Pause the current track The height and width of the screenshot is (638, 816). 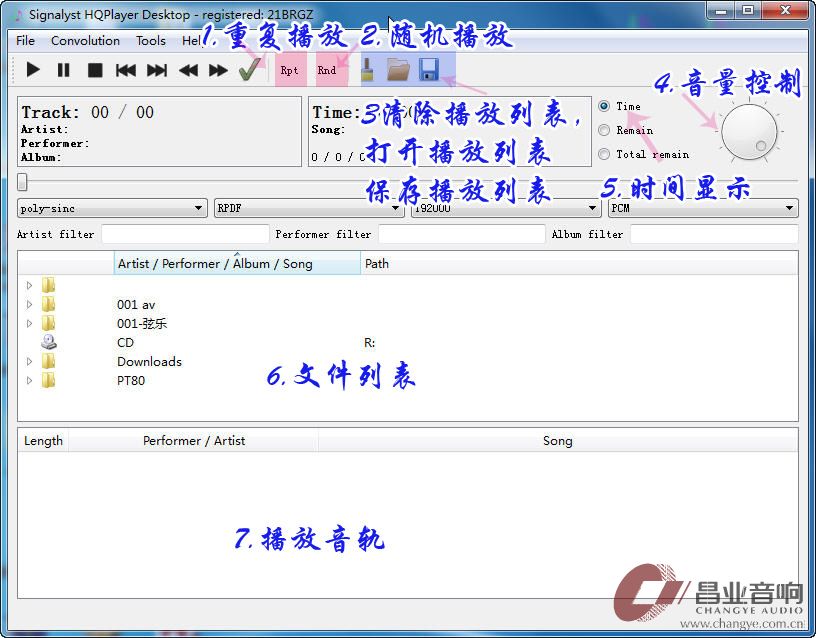[x=63, y=70]
